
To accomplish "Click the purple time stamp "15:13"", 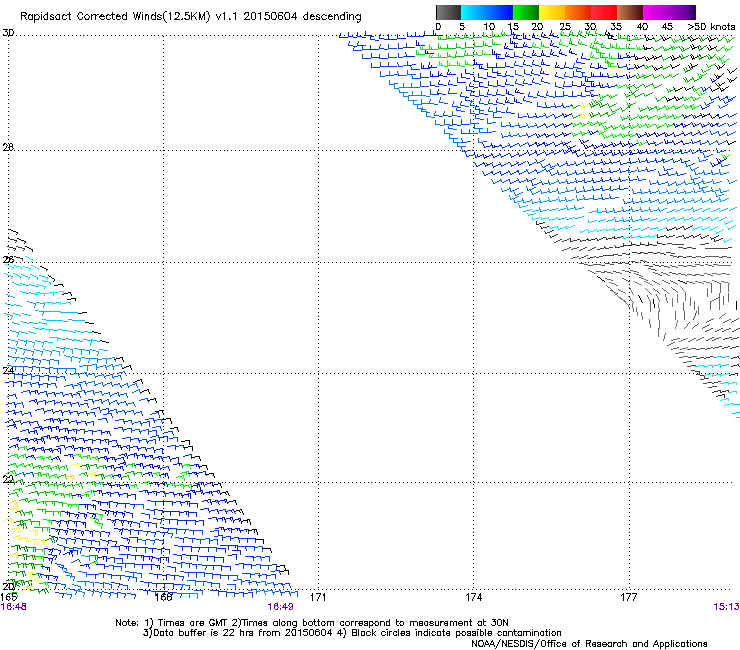I will [726, 607].
